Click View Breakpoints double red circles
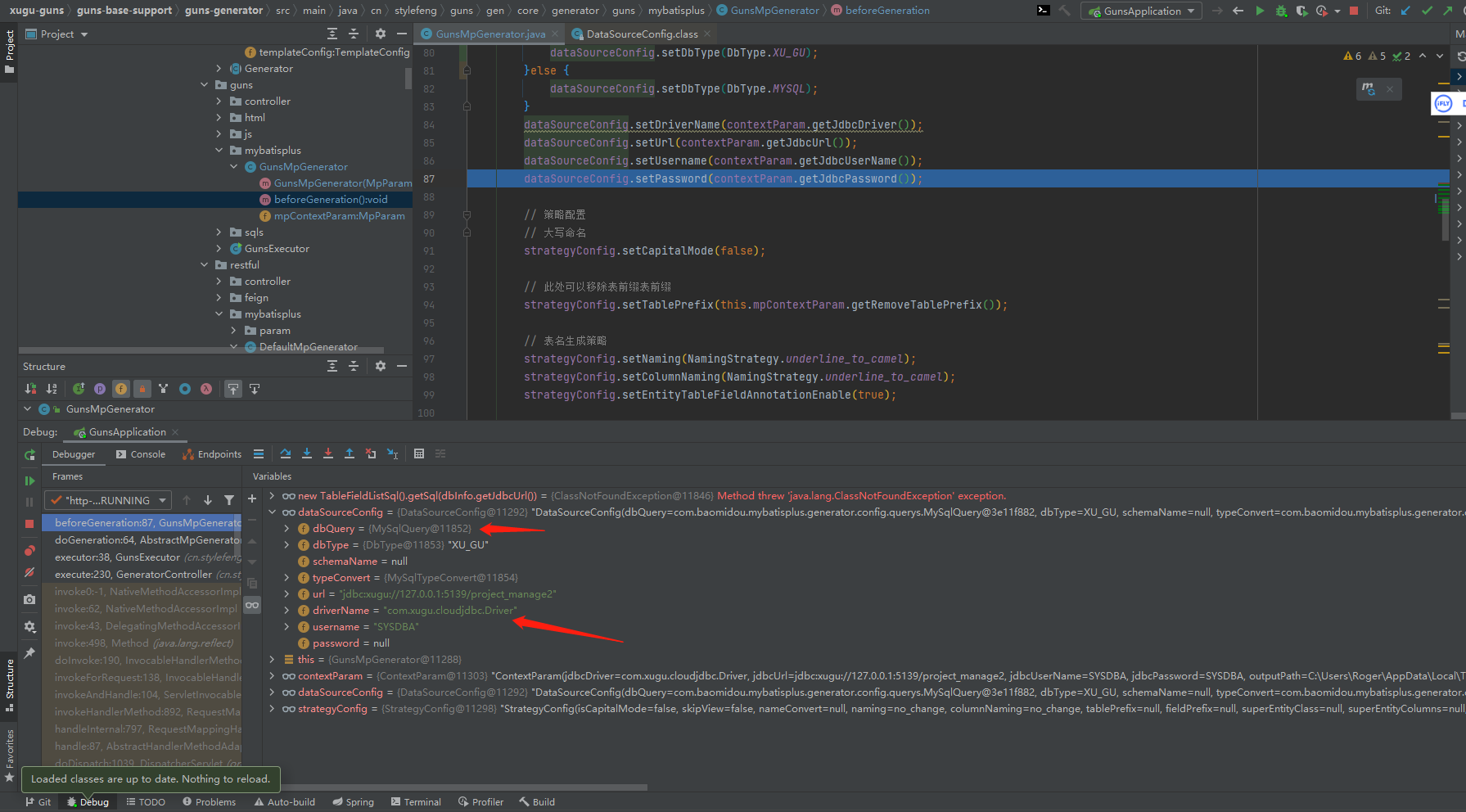This screenshot has height=812, width=1466. click(x=29, y=550)
